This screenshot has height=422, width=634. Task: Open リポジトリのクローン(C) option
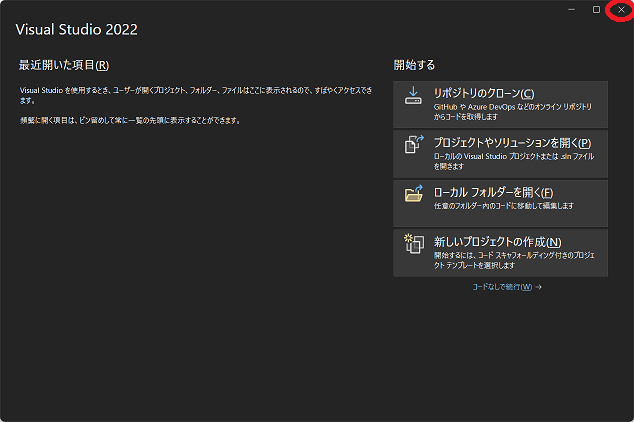pyautogui.click(x=500, y=105)
